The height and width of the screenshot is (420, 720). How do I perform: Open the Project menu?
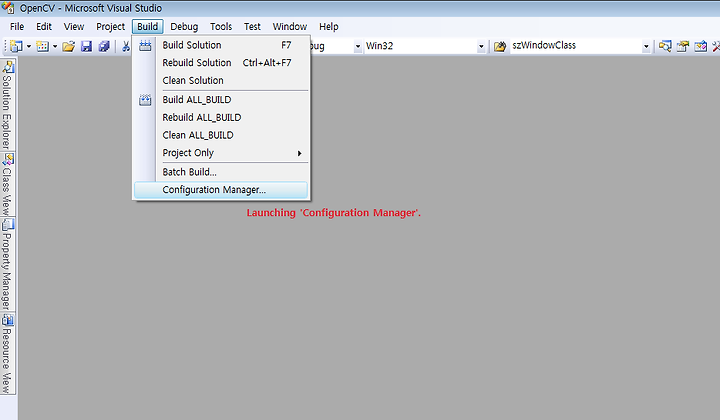[x=110, y=27]
